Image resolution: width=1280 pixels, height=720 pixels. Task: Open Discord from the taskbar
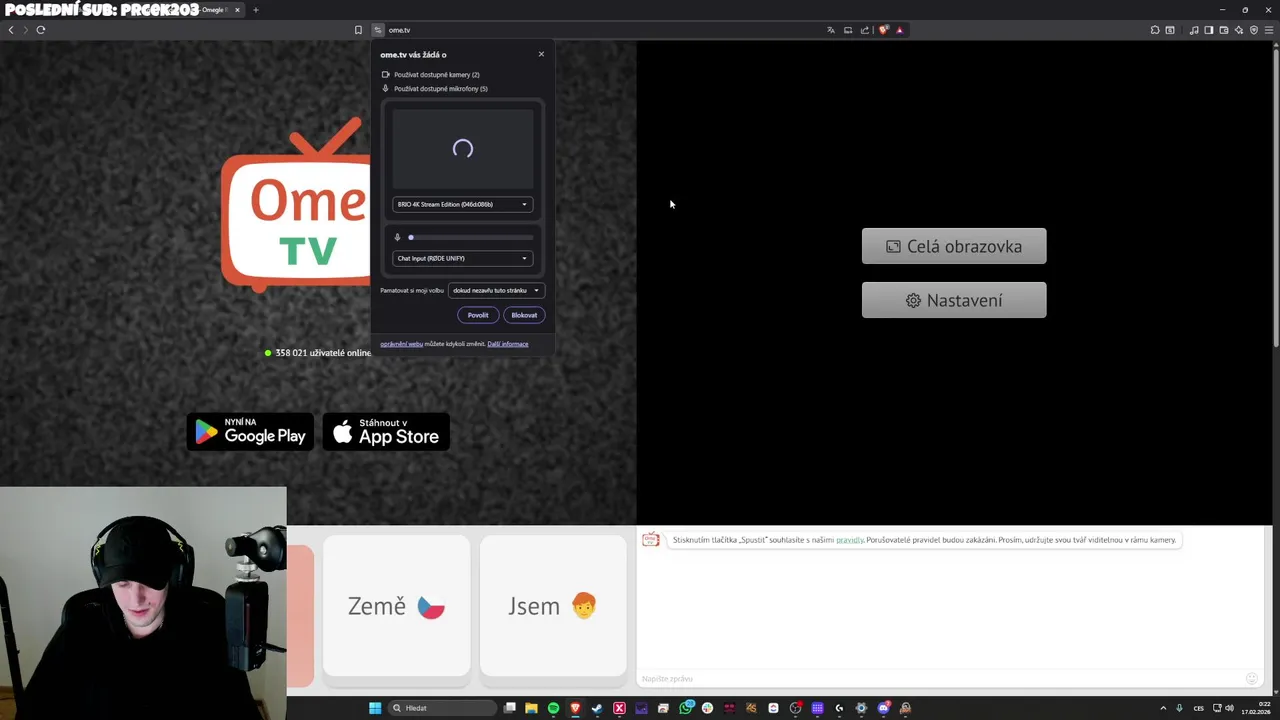tap(883, 708)
